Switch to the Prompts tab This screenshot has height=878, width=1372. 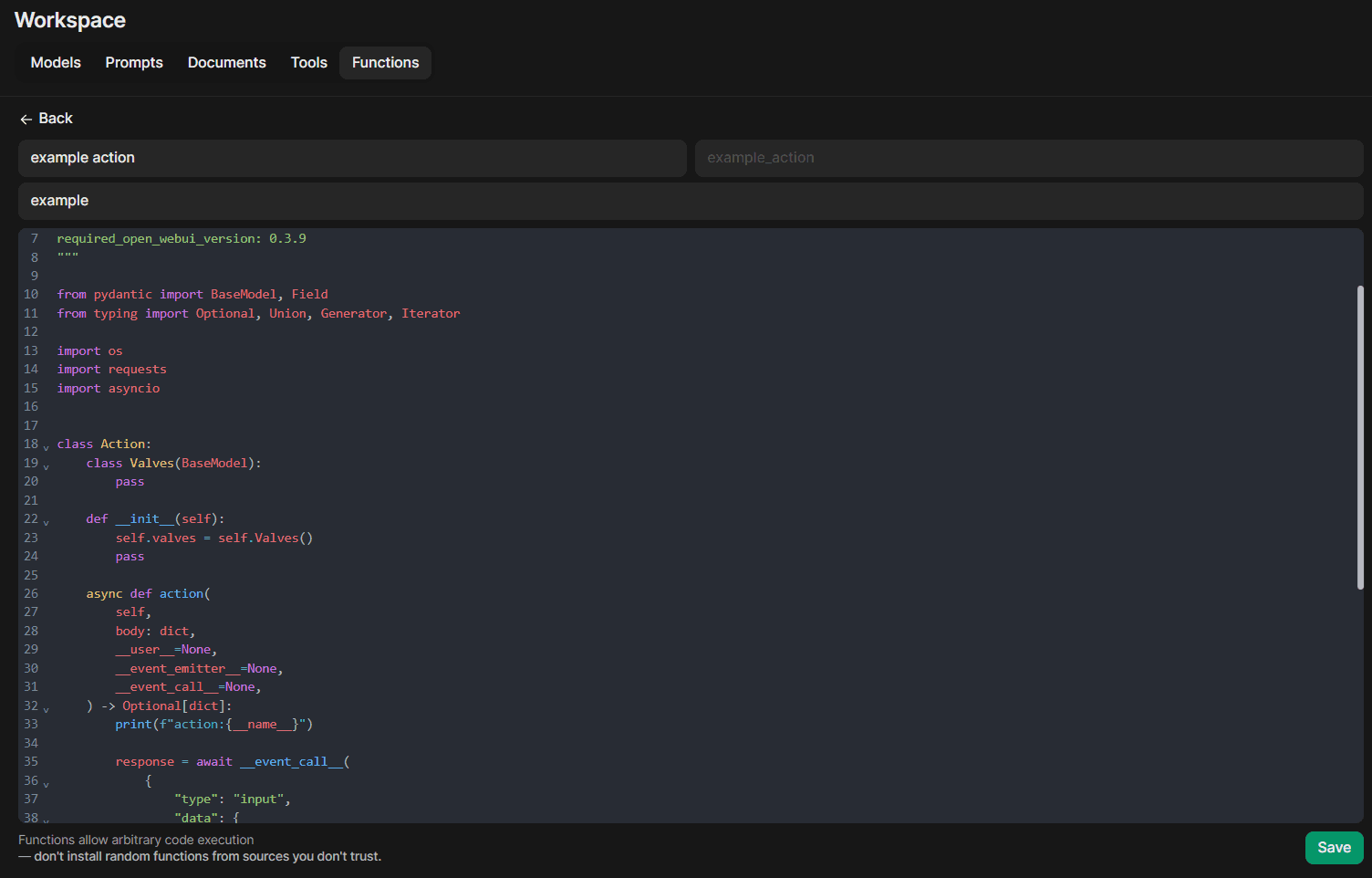point(133,62)
